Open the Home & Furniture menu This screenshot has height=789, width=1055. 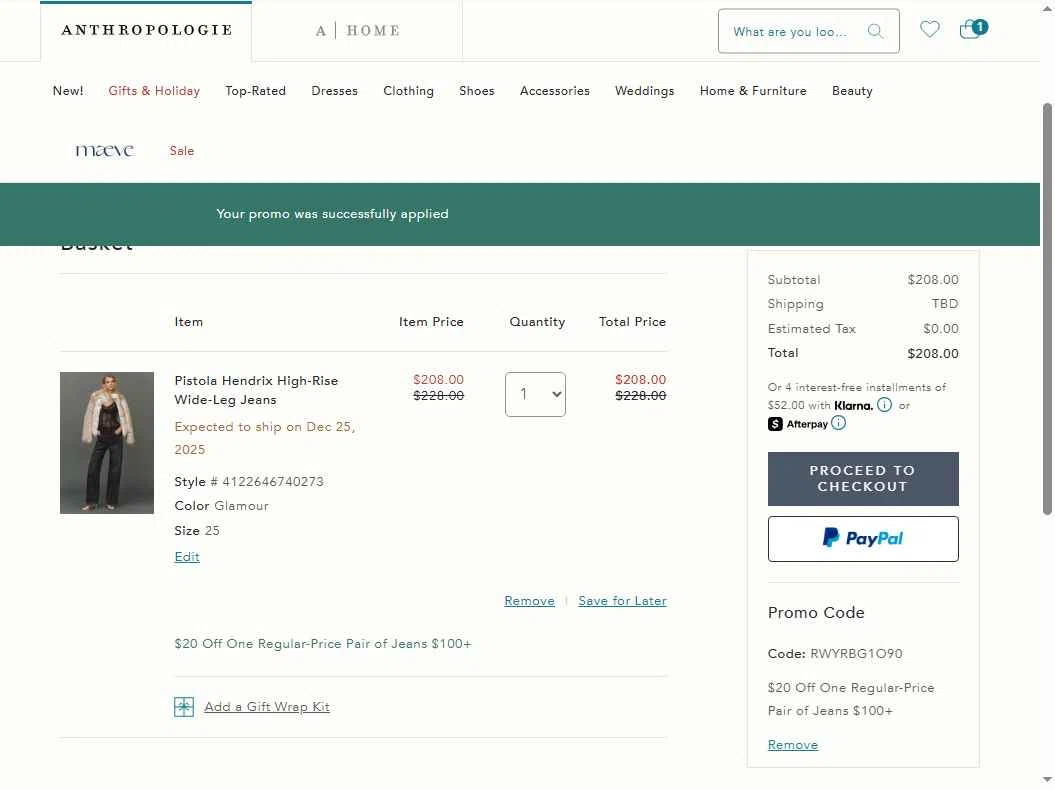coord(753,91)
